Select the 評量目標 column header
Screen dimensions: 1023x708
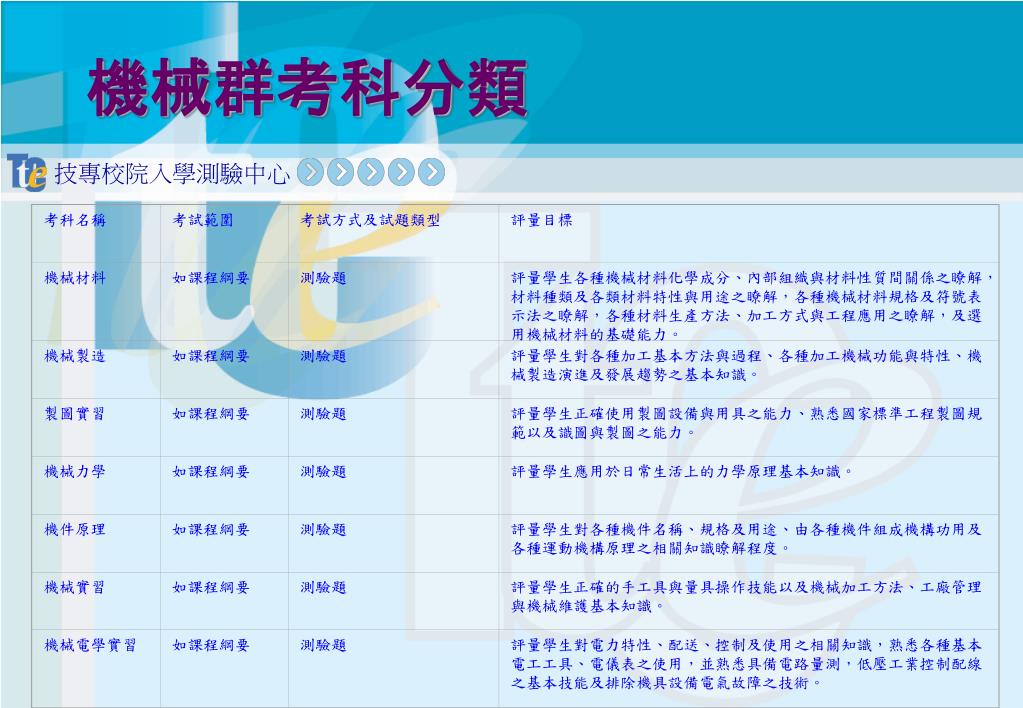pos(542,220)
